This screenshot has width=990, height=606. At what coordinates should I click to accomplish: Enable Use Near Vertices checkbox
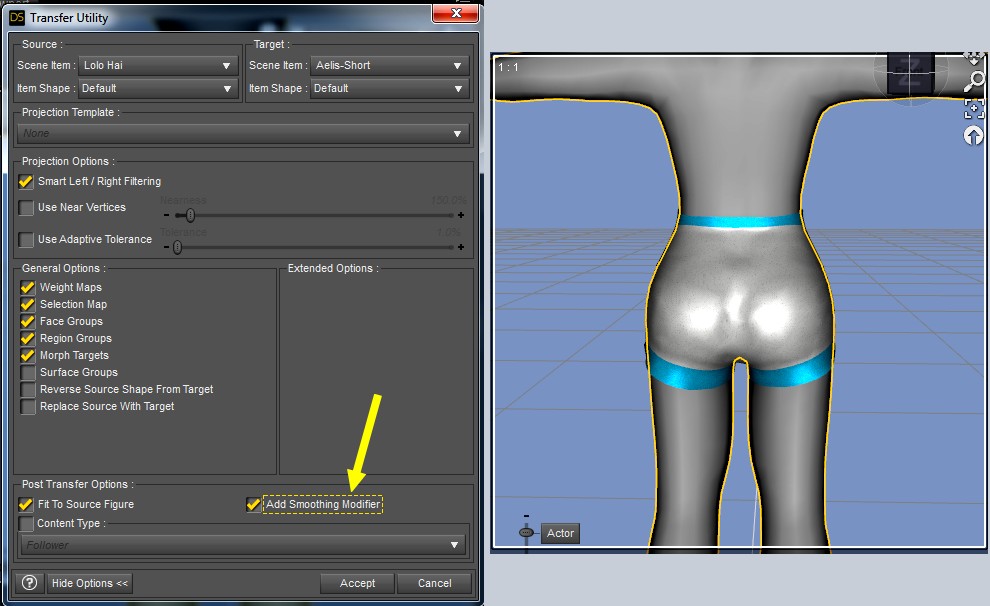26,208
